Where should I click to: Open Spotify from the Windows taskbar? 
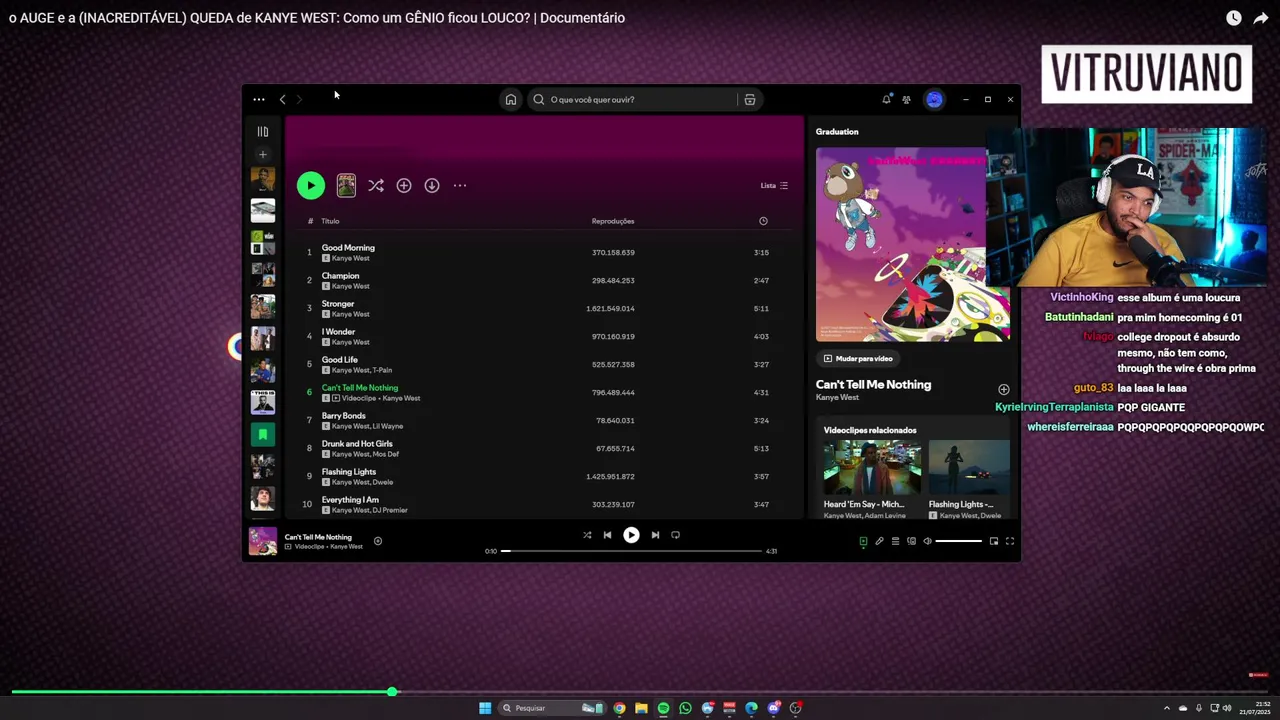click(663, 708)
